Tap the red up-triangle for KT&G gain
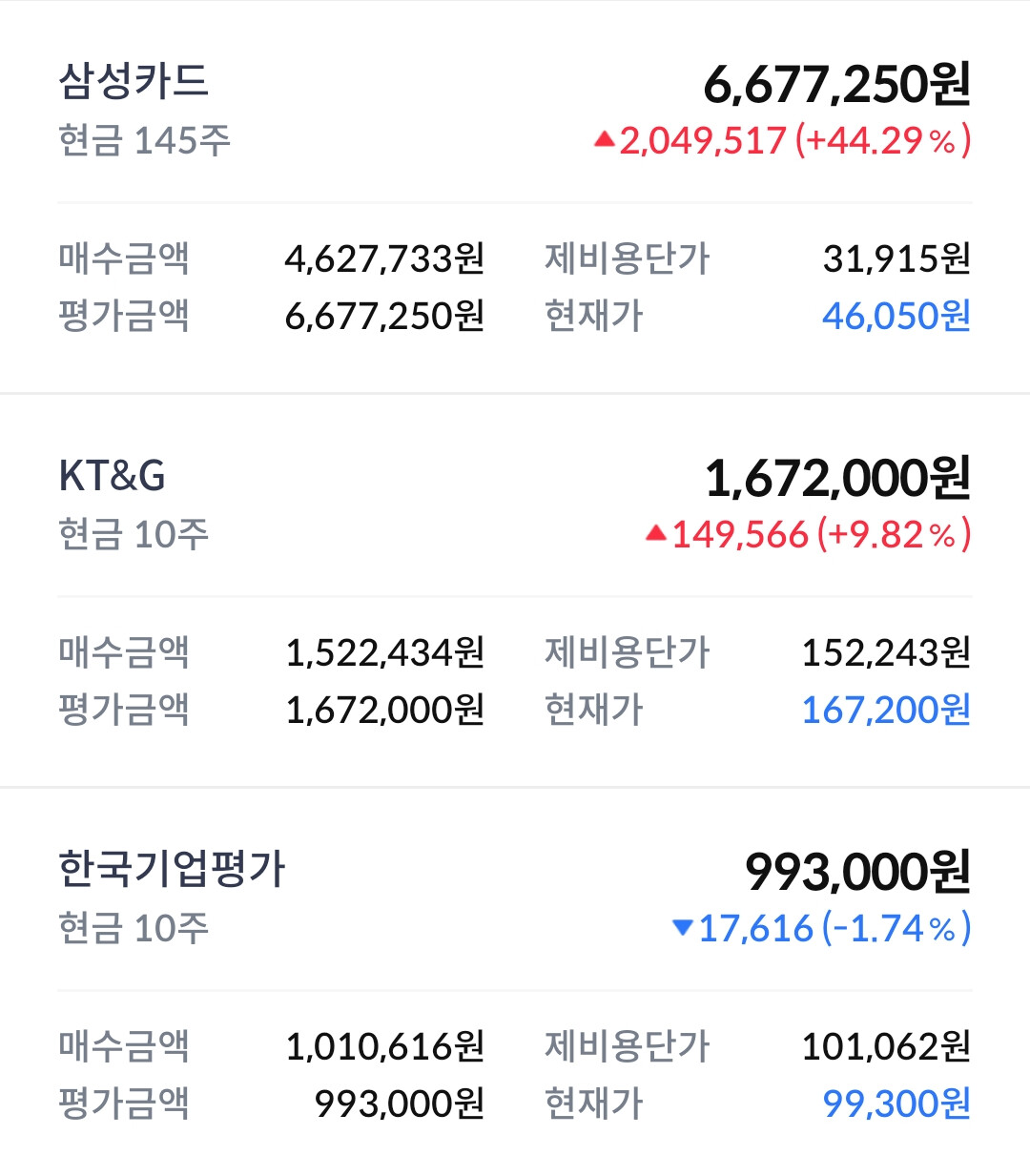 coord(655,533)
